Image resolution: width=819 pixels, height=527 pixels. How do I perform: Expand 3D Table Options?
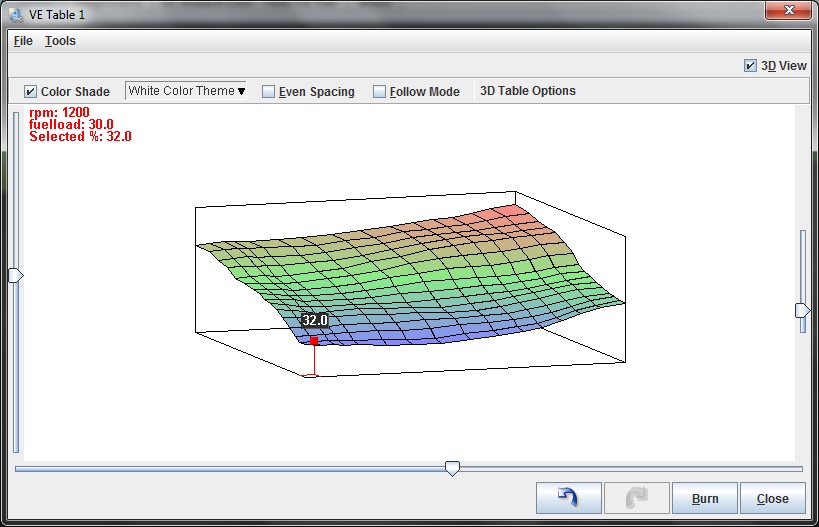(x=527, y=91)
